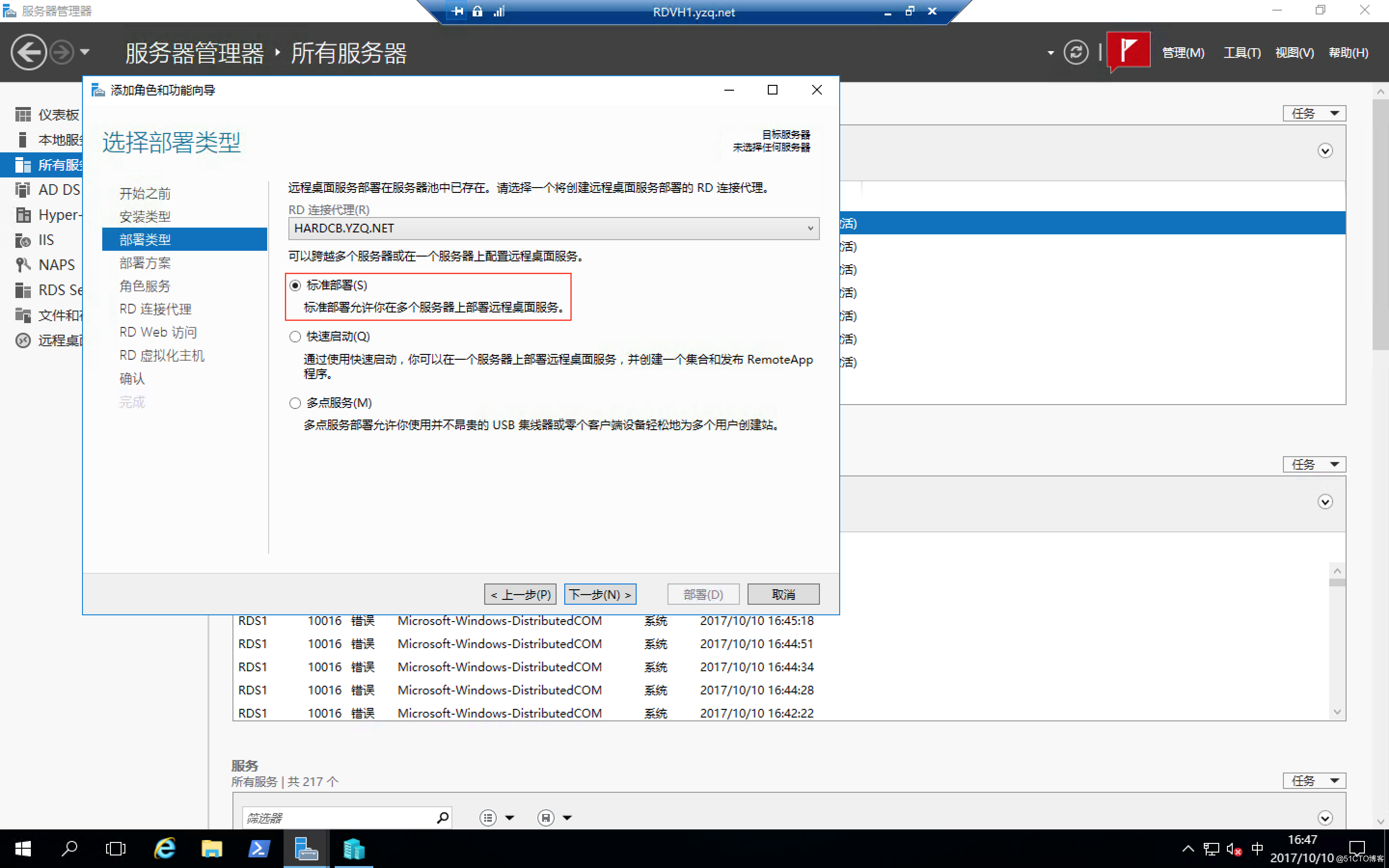Open the 视图(V) menu
Image resolution: width=1389 pixels, height=868 pixels.
coord(1294,53)
